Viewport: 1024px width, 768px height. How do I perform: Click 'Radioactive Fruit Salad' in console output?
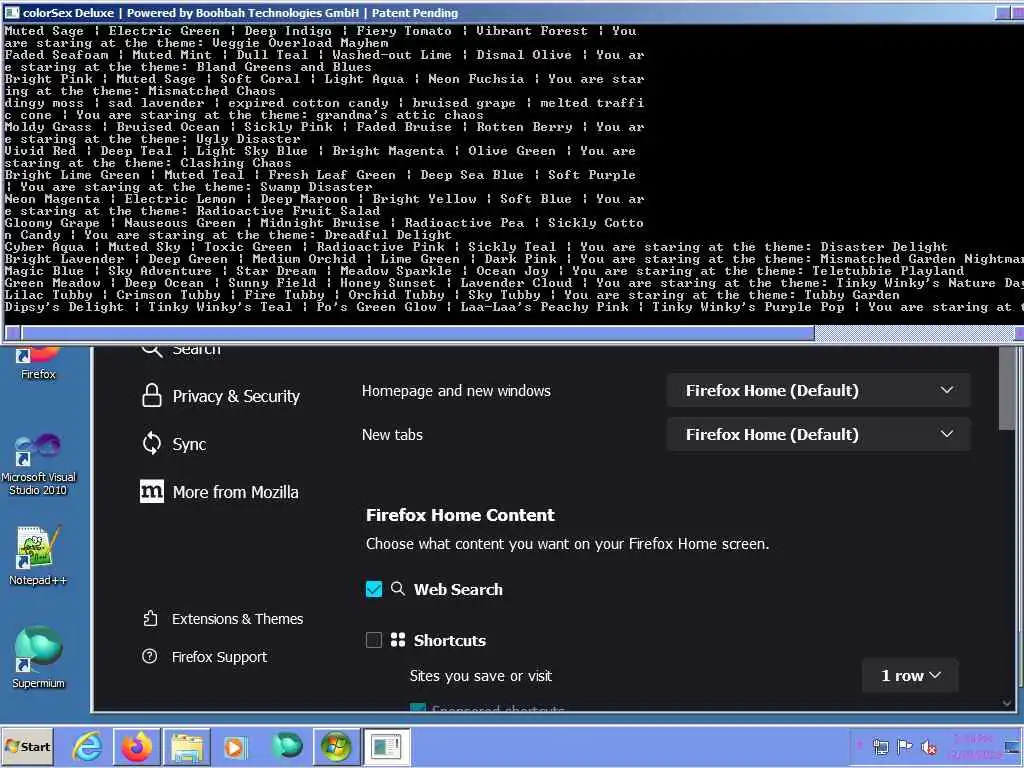pos(288,211)
